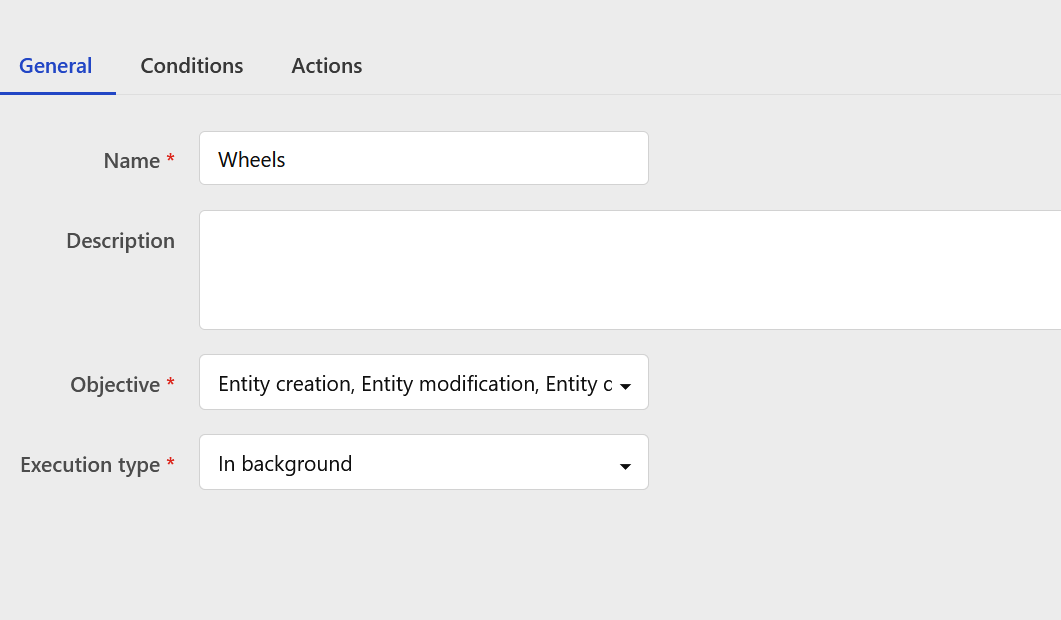Go to the Actions tab
Screen dimensions: 1061x620
(x=327, y=66)
